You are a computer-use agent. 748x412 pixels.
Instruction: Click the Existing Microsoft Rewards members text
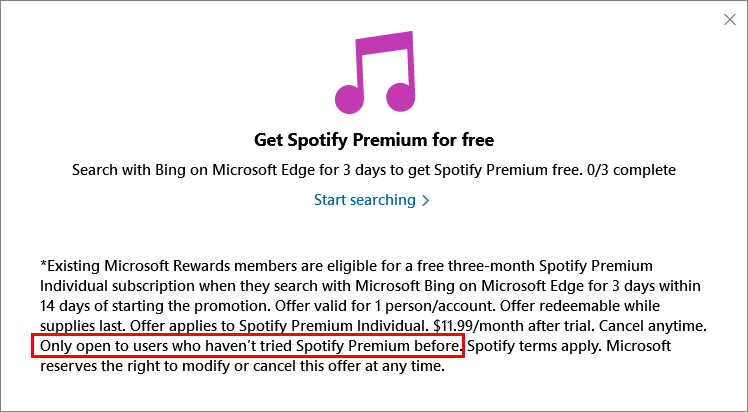point(156,266)
